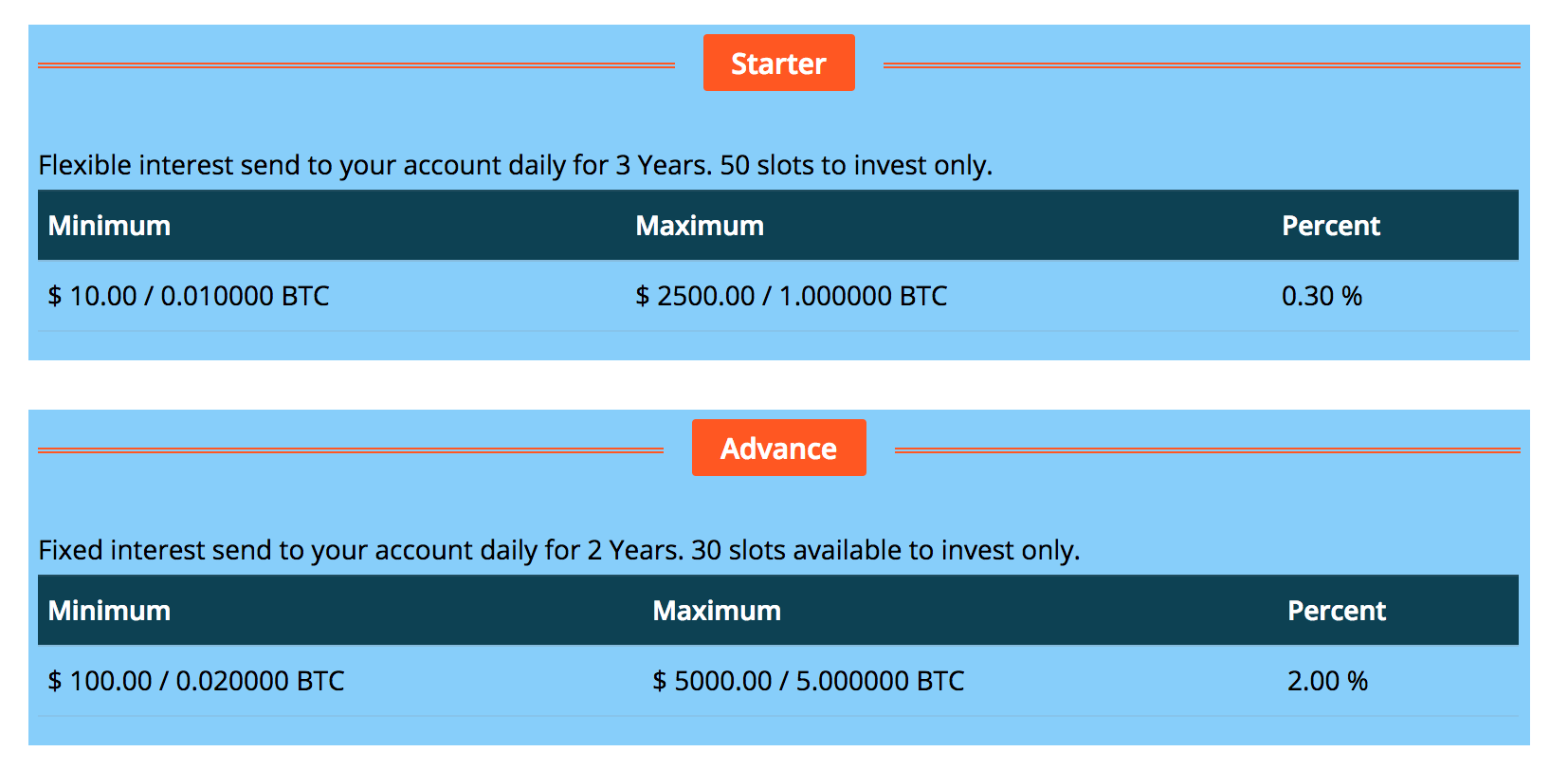The image size is (1568, 770).
Task: Click the Fixed interest description text
Action: [x=558, y=550]
